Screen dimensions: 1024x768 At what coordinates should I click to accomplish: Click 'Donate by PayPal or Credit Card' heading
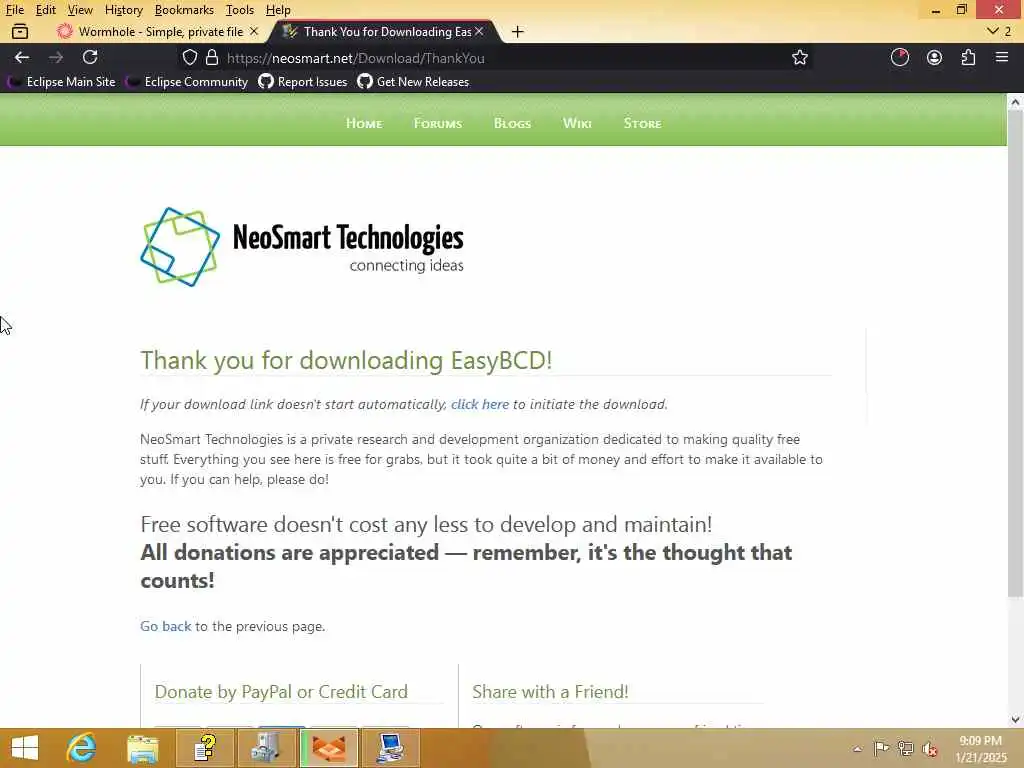point(281,692)
